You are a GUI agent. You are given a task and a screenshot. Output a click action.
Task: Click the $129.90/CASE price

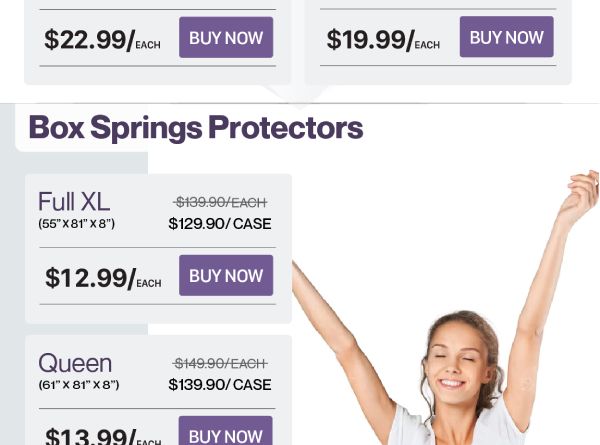coord(220,224)
